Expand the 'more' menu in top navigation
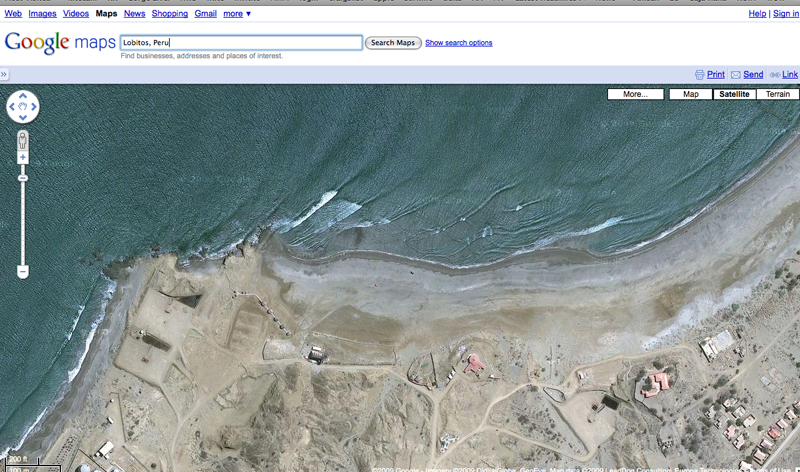 tap(237, 14)
